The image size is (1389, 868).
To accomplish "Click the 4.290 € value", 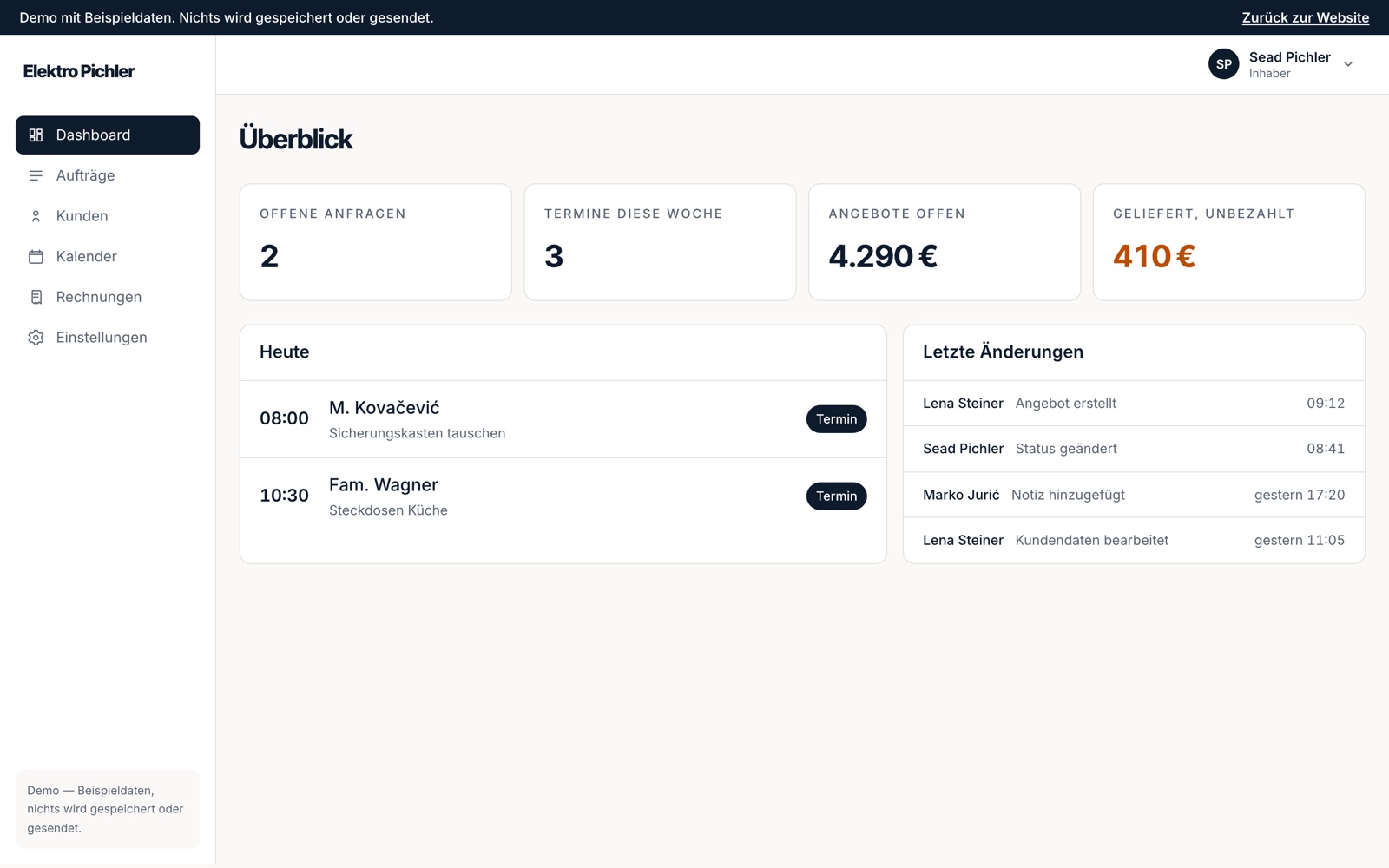I will [x=883, y=256].
